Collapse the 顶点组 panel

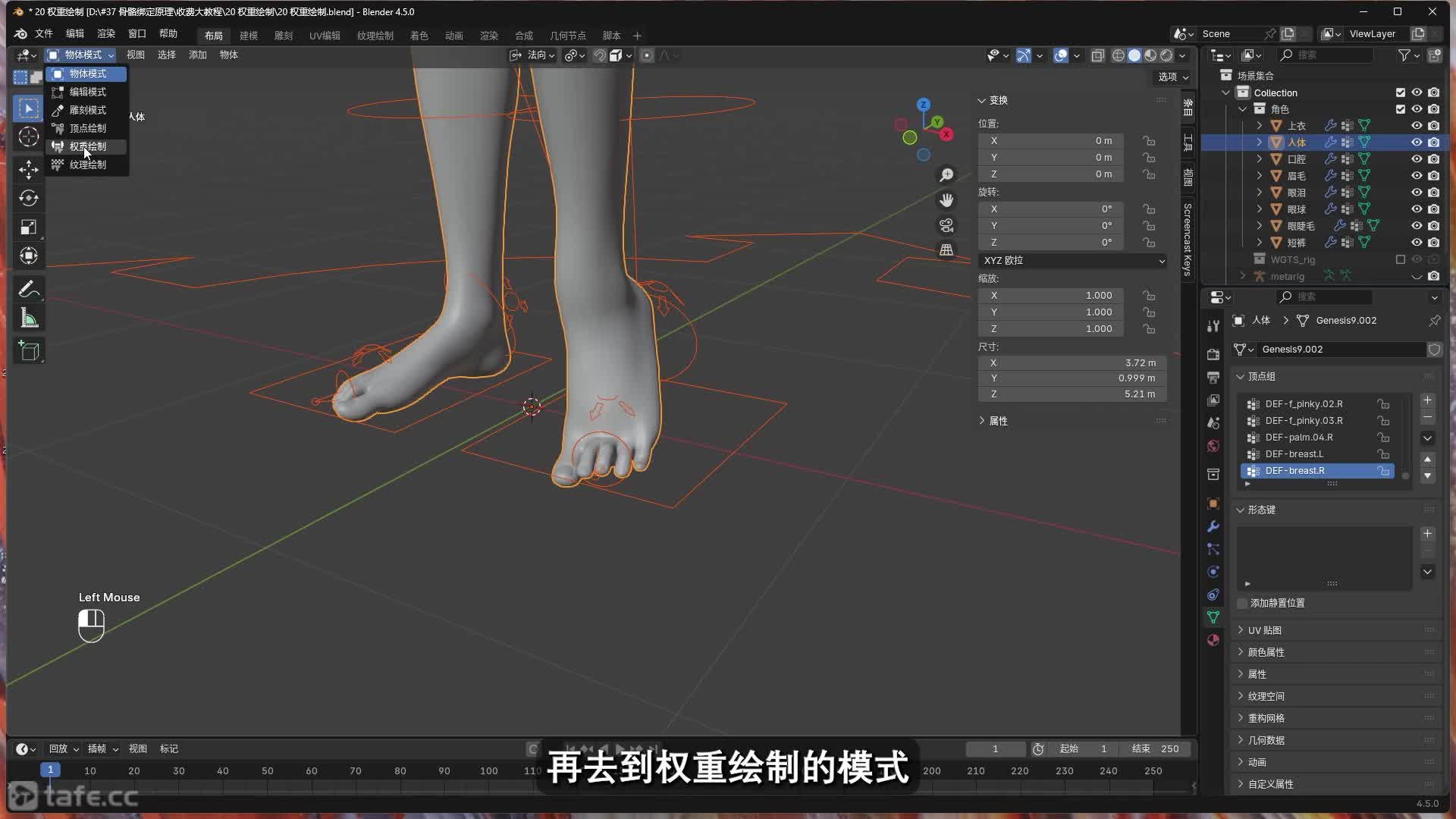coord(1262,377)
